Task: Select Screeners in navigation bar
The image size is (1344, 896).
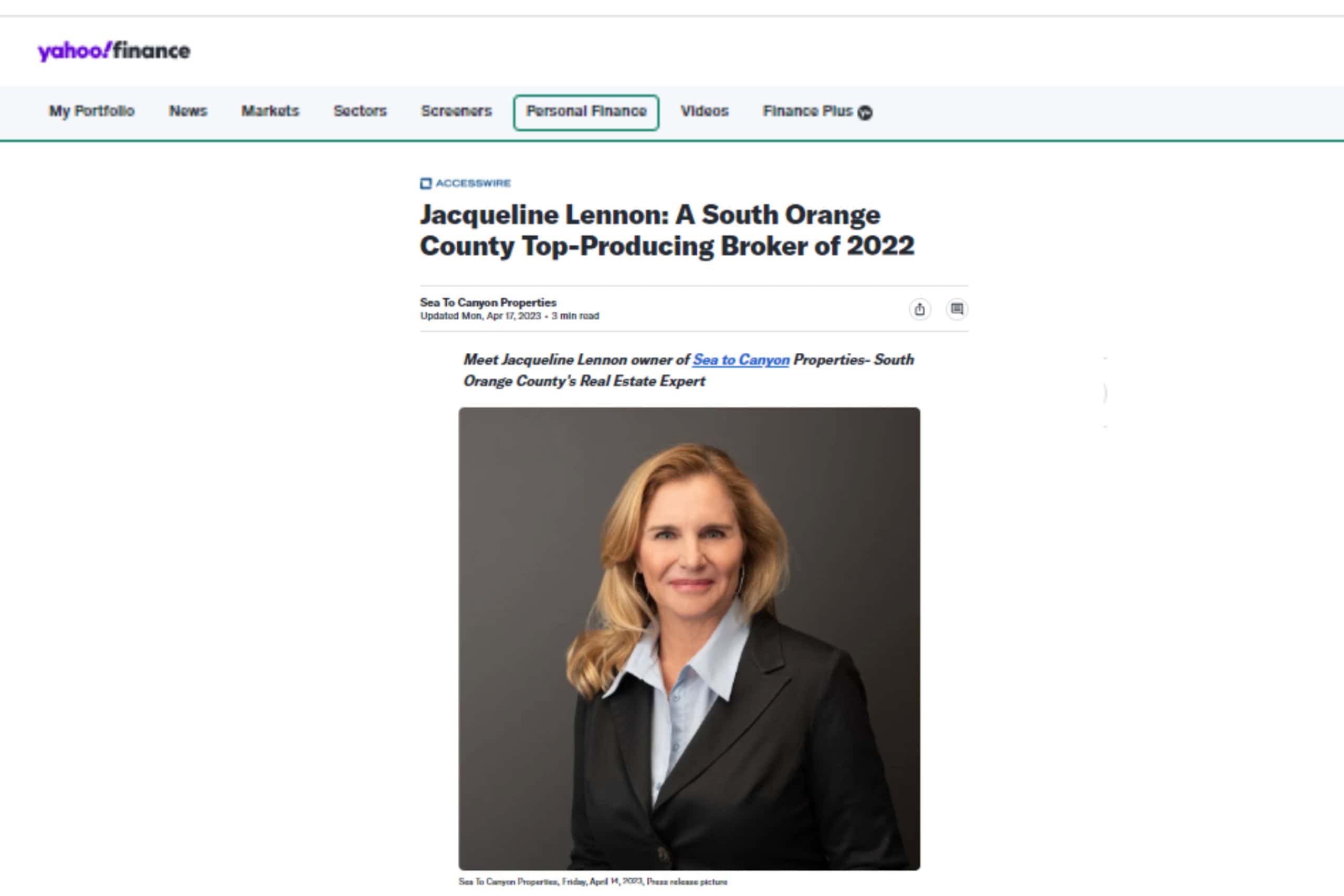Action: (x=457, y=111)
